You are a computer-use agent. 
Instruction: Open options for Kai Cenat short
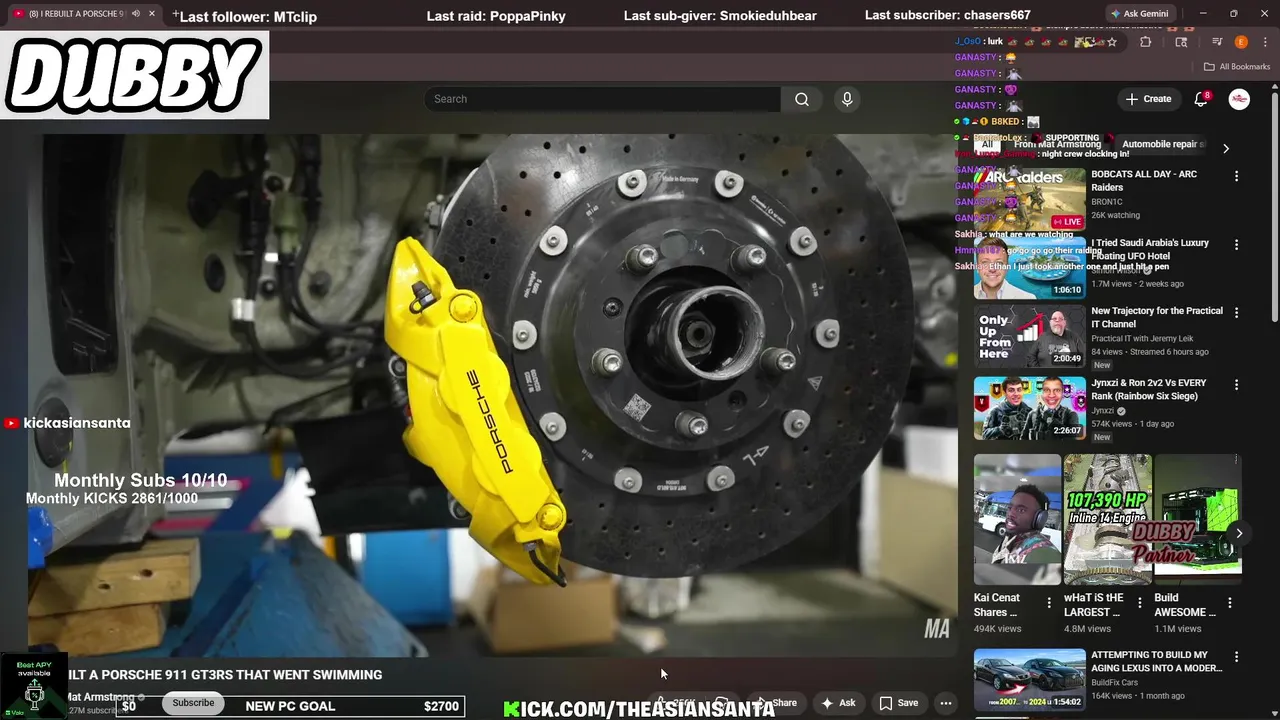(x=1049, y=602)
